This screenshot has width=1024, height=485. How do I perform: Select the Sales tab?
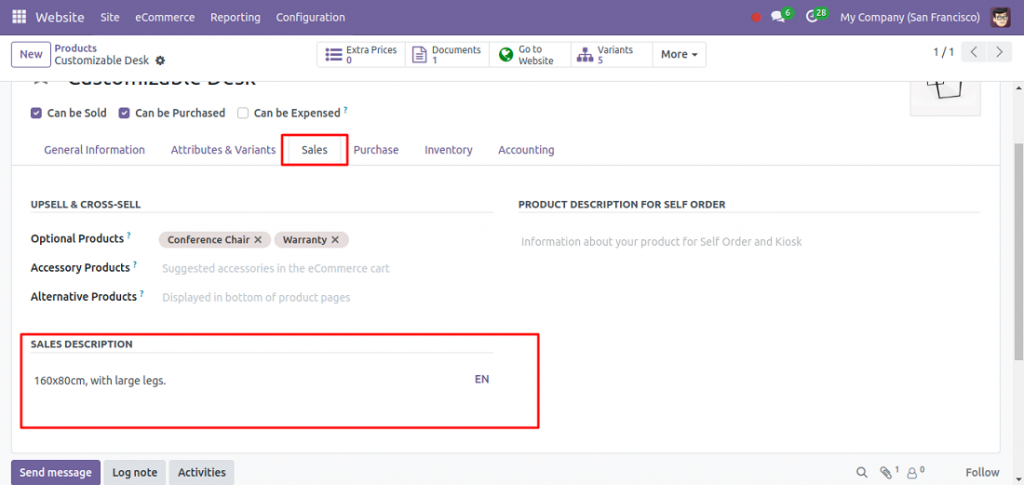click(x=314, y=150)
